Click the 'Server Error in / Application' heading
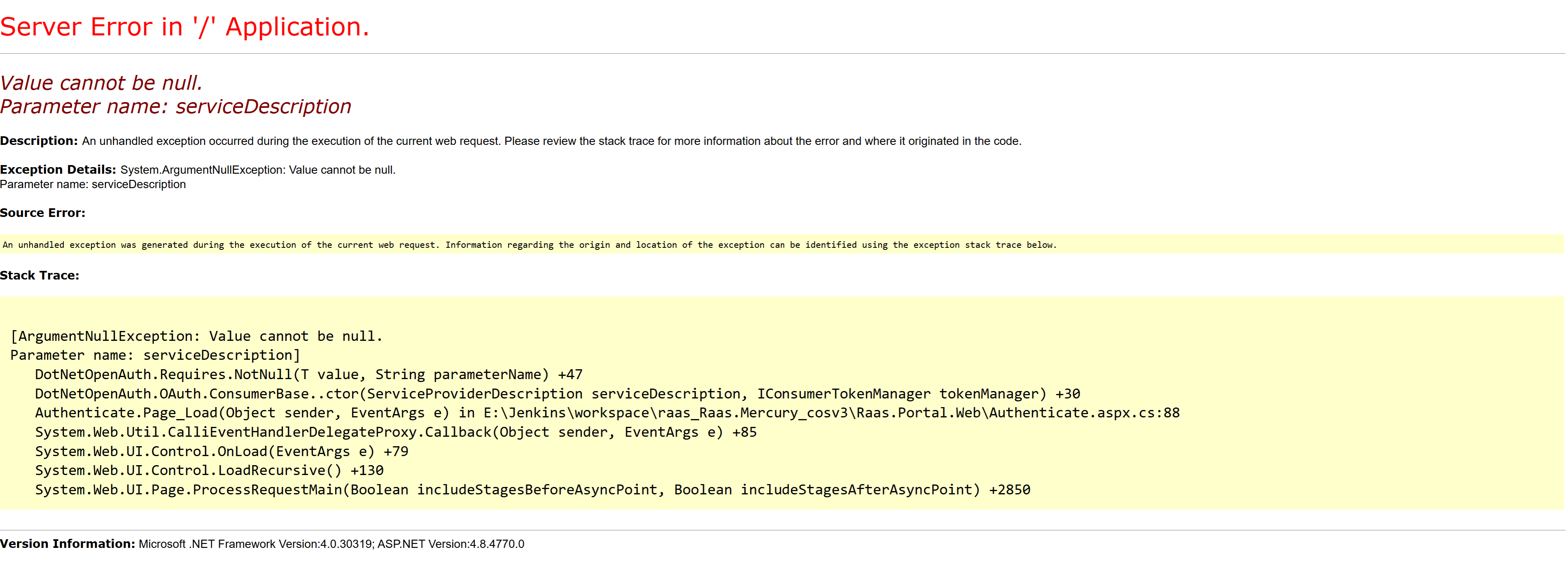 coord(185,28)
